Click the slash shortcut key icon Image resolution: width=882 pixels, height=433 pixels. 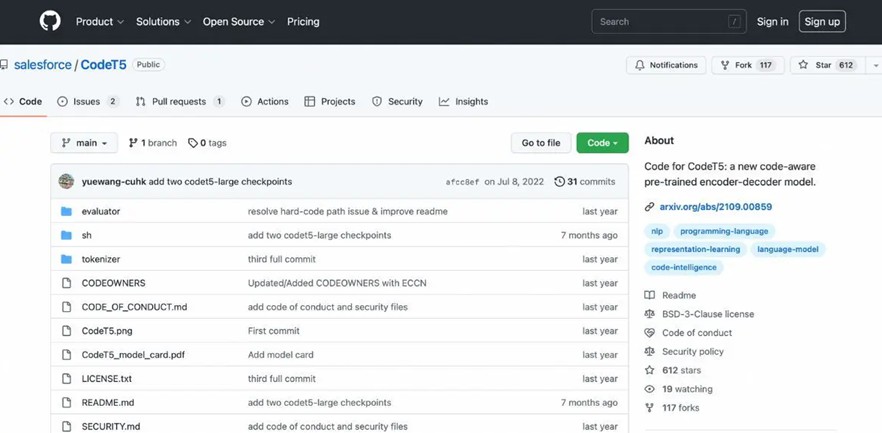pos(734,22)
